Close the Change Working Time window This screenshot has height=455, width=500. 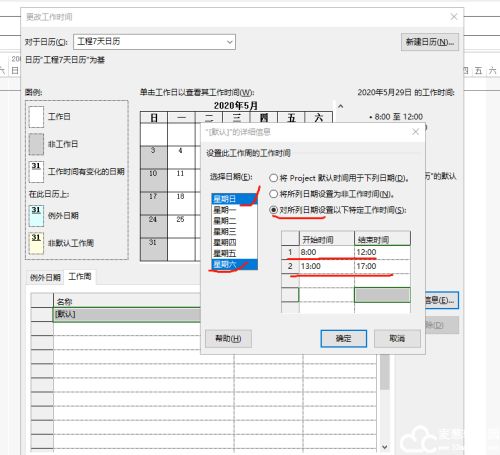[x=454, y=17]
